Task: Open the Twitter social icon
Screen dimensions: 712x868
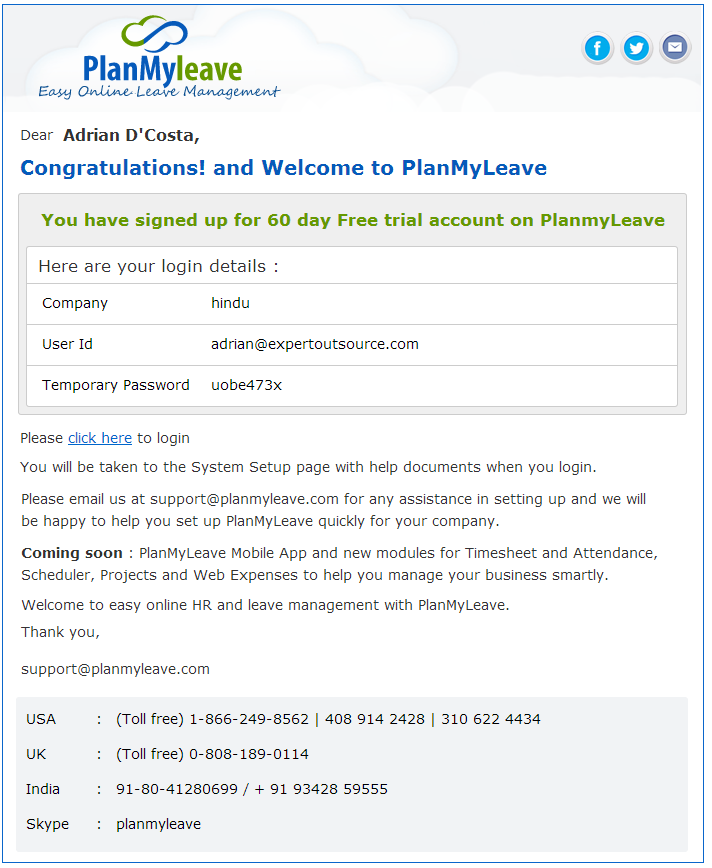Action: click(x=636, y=48)
